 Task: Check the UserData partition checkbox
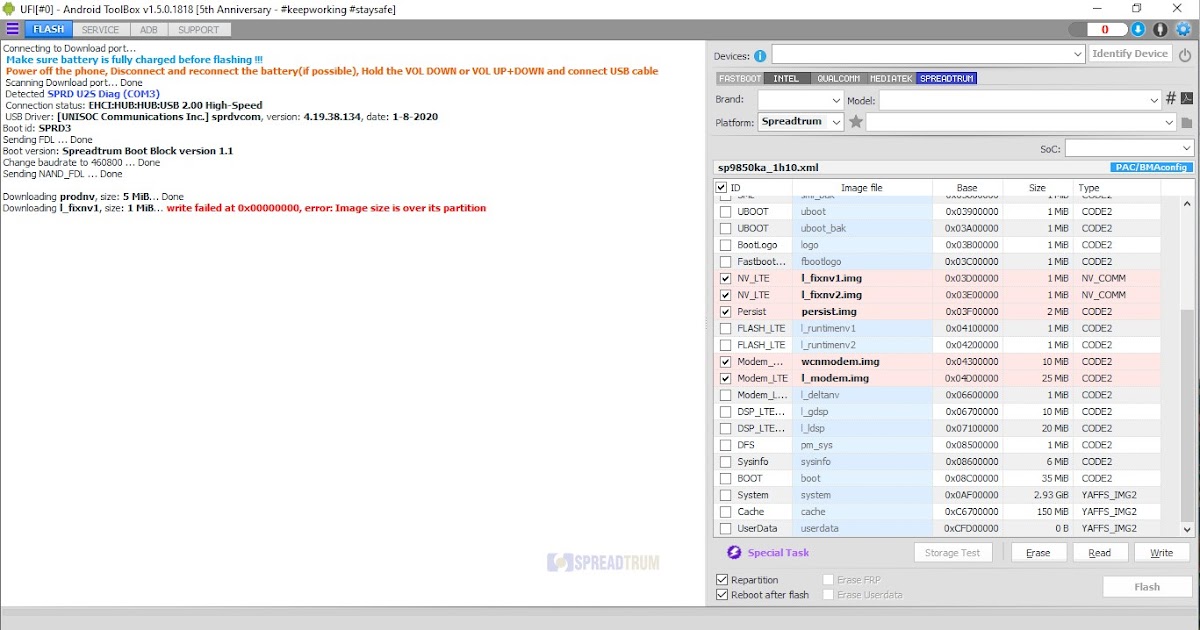tap(726, 529)
